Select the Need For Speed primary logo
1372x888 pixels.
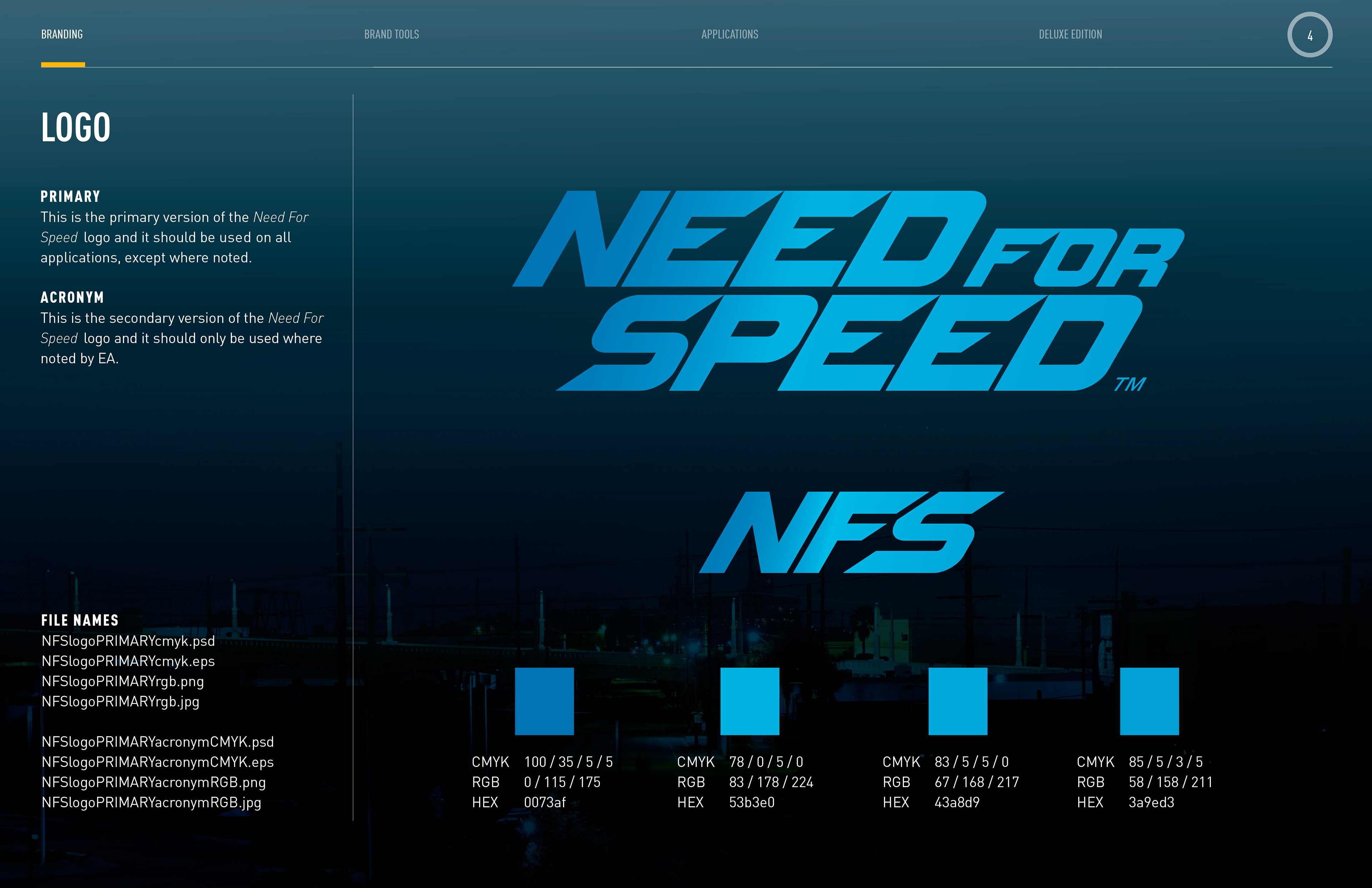848,291
